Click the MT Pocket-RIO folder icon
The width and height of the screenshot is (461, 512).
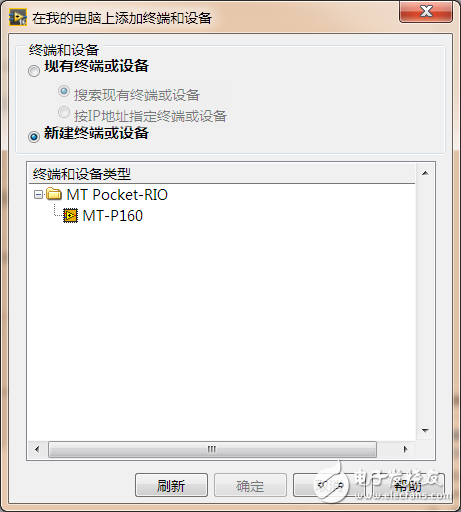pyautogui.click(x=54, y=194)
